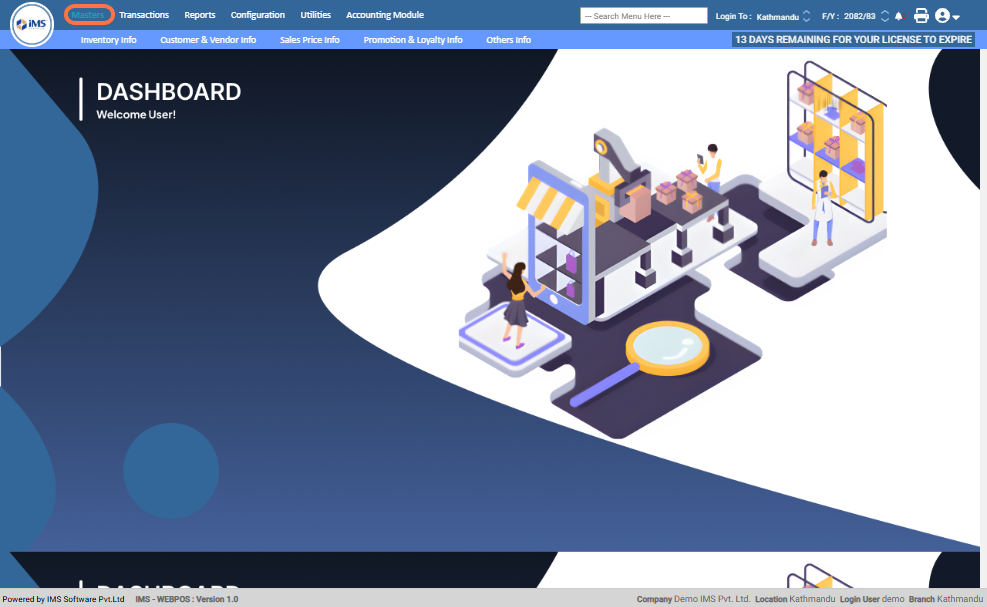This screenshot has height=607, width=987.
Task: Open the Accounting Module menu
Action: click(384, 15)
